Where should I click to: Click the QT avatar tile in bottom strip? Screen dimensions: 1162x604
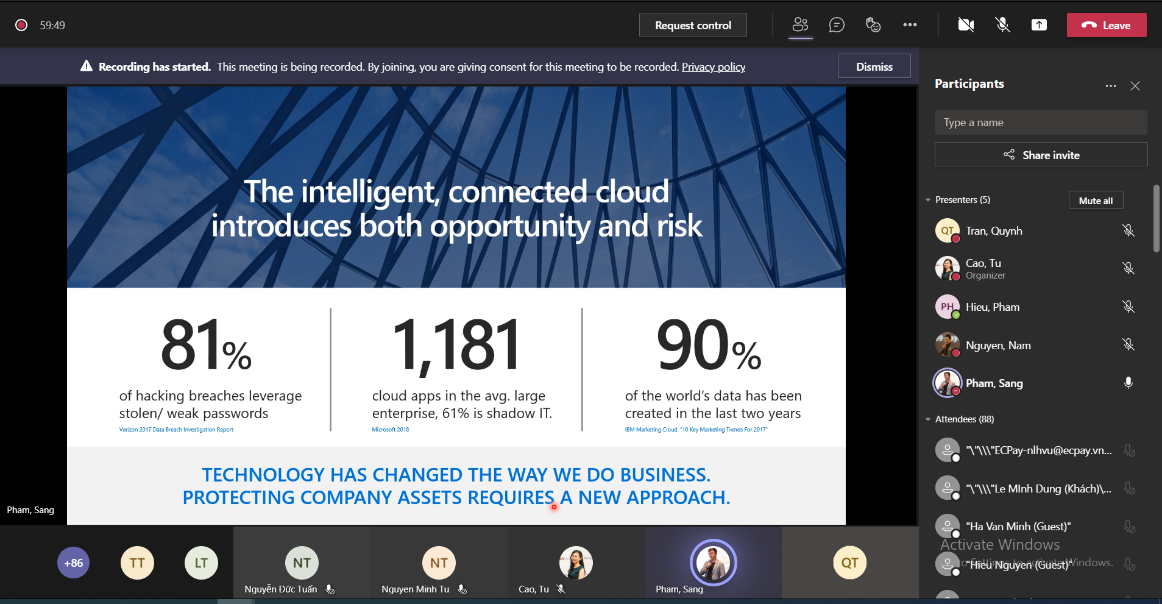tap(850, 562)
